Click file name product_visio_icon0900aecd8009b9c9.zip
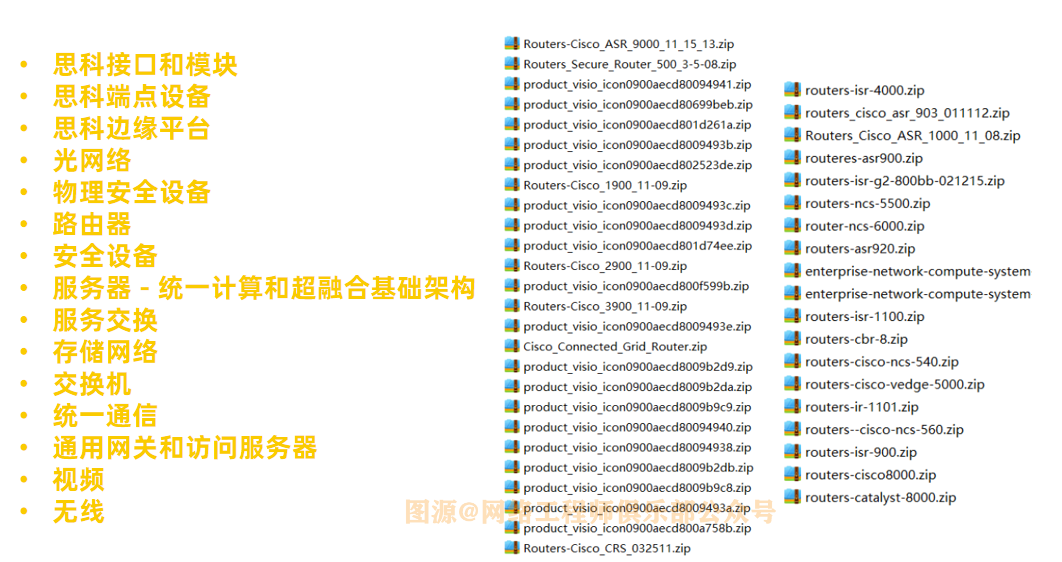Image resolution: width=1062 pixels, height=562 pixels. click(x=637, y=407)
